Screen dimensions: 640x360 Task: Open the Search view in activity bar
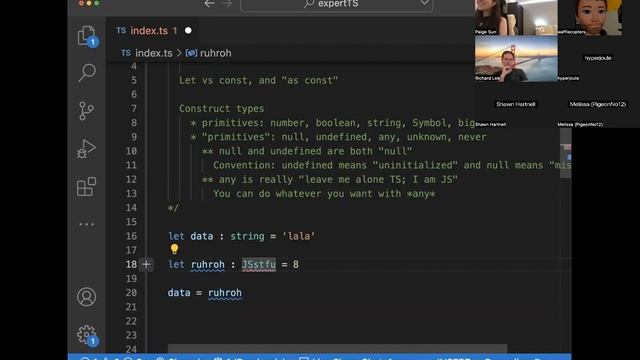point(87,73)
